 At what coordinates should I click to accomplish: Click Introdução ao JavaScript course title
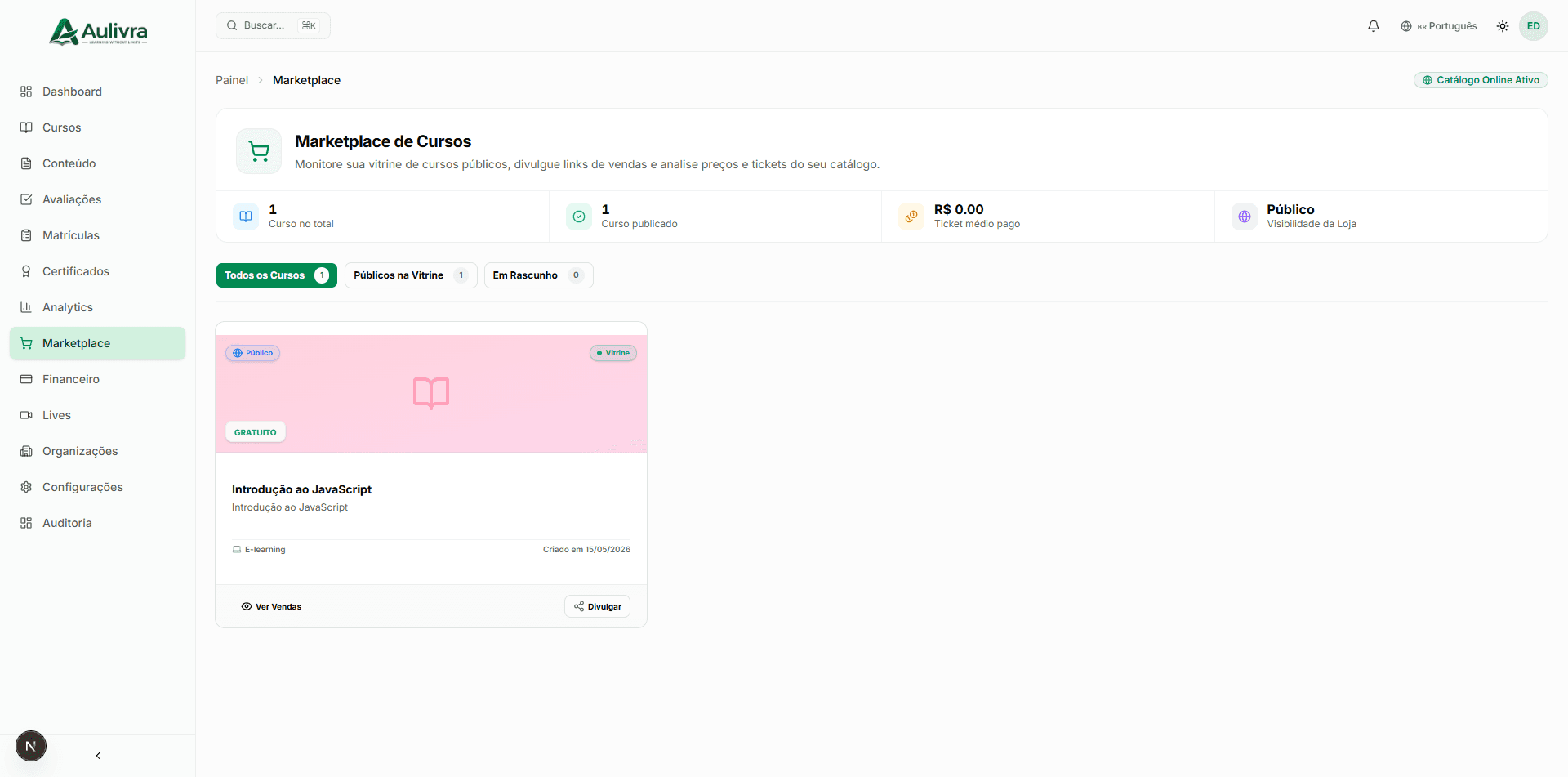[301, 489]
